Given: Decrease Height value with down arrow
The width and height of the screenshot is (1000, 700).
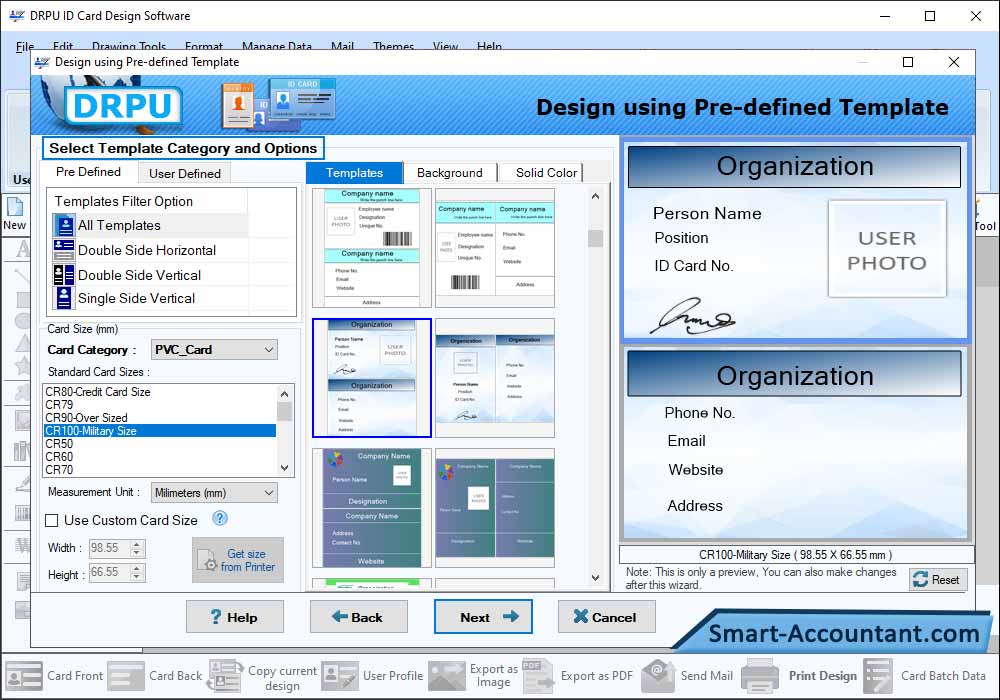Looking at the screenshot, I should coord(137,577).
